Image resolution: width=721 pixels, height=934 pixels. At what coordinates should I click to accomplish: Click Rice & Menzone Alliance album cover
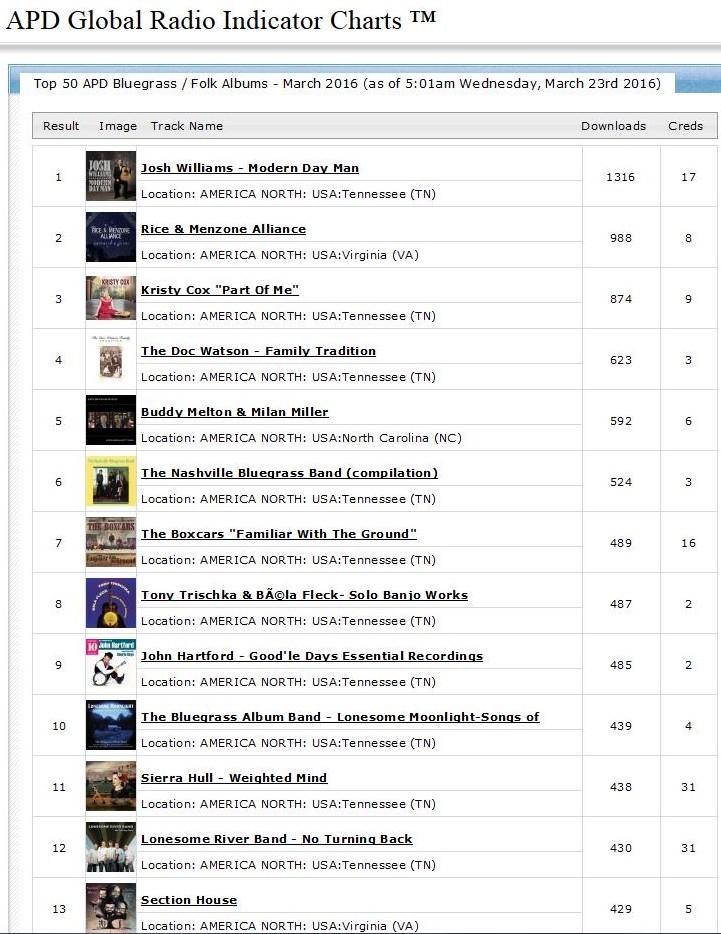pos(111,237)
